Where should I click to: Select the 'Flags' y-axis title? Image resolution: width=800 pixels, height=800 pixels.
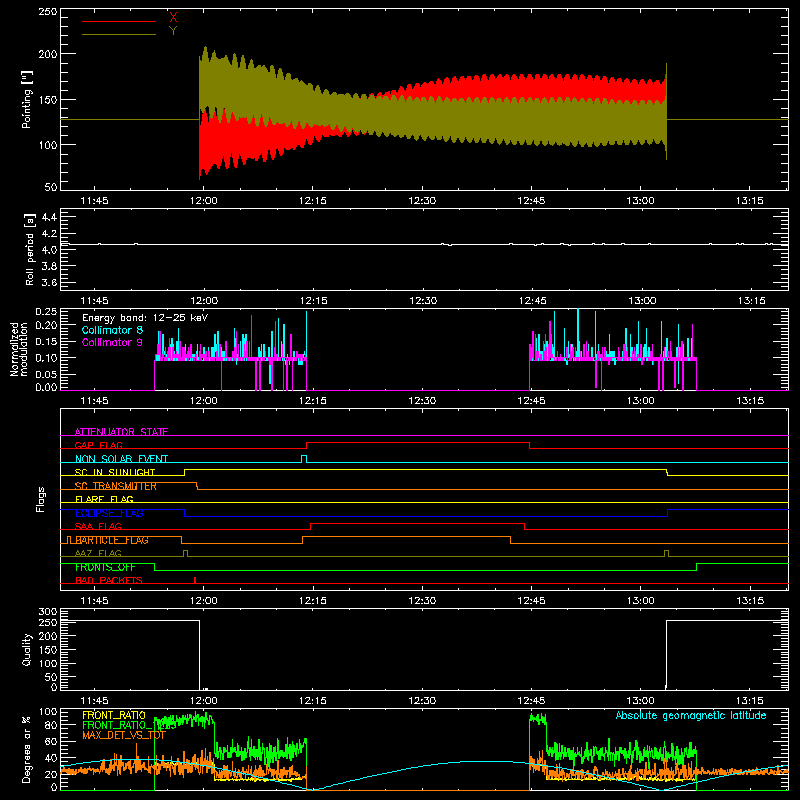(x=41, y=499)
